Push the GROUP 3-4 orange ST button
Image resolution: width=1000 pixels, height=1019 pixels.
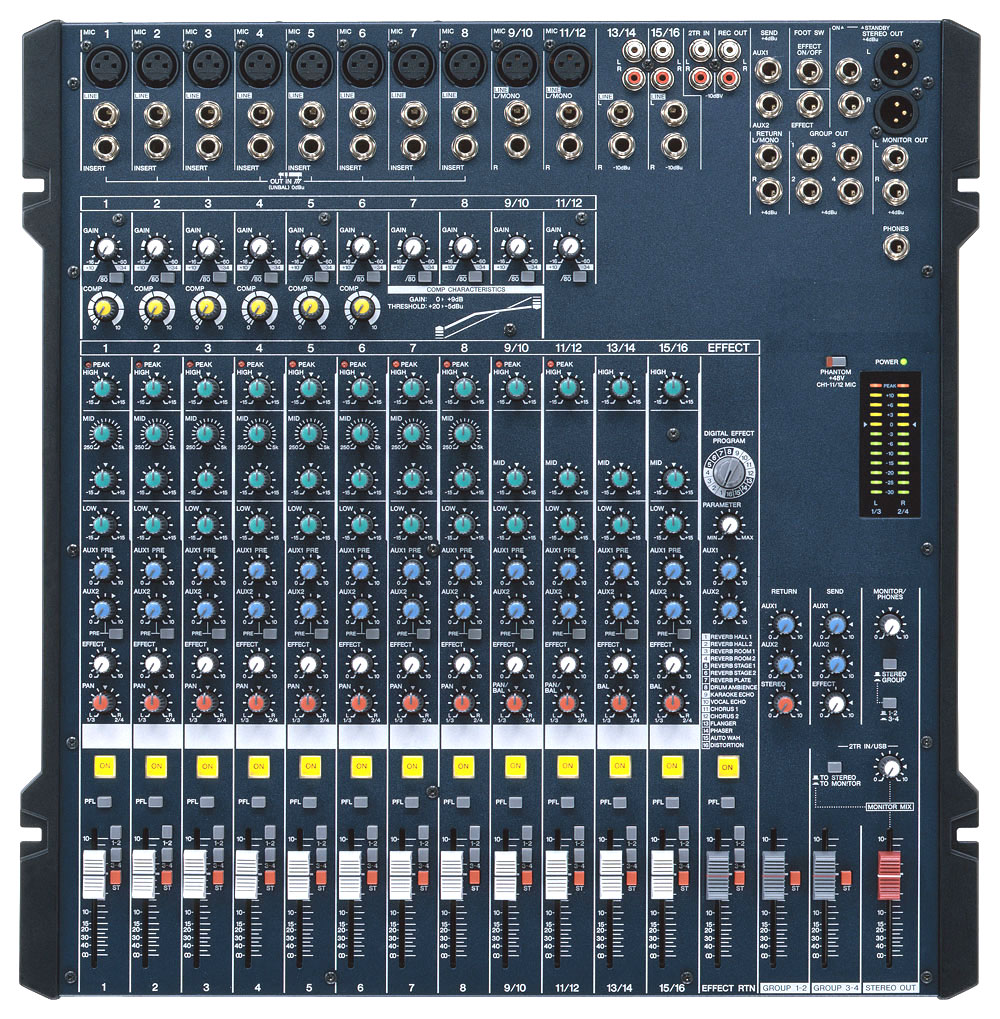pyautogui.click(x=845, y=878)
